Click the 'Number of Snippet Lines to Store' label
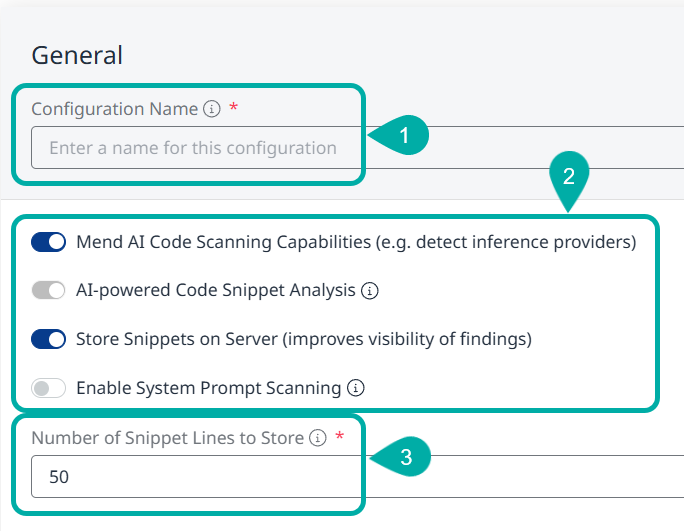Image resolution: width=684 pixels, height=531 pixels. 167,438
